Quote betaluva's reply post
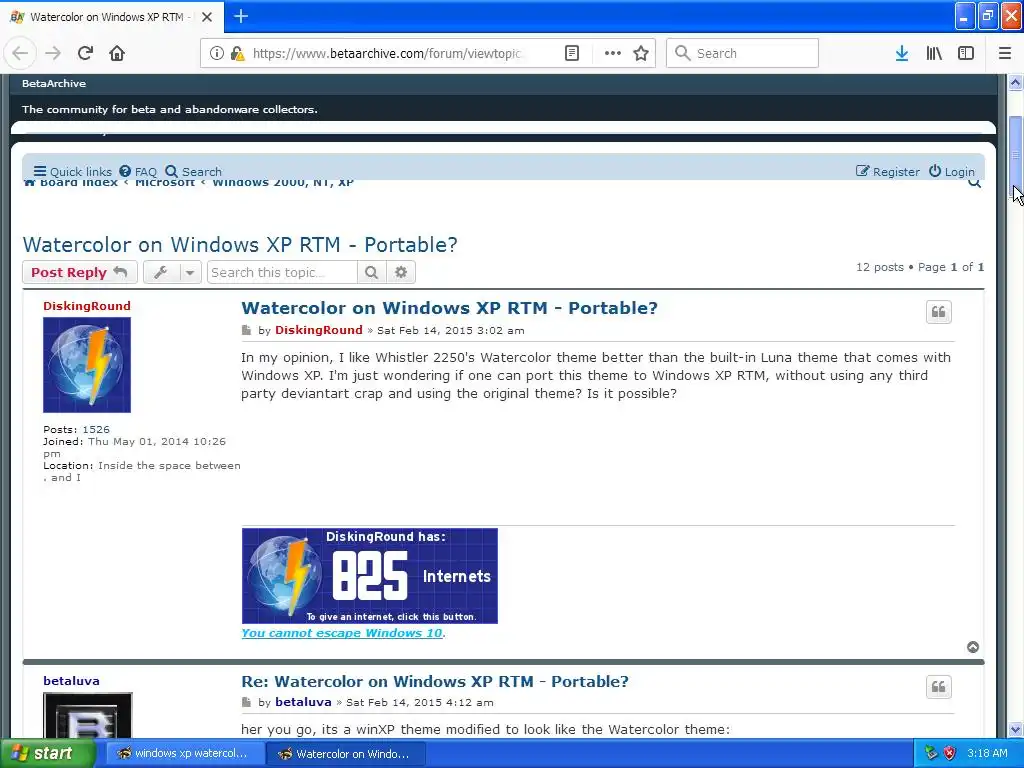1024x768 pixels. coord(938,687)
